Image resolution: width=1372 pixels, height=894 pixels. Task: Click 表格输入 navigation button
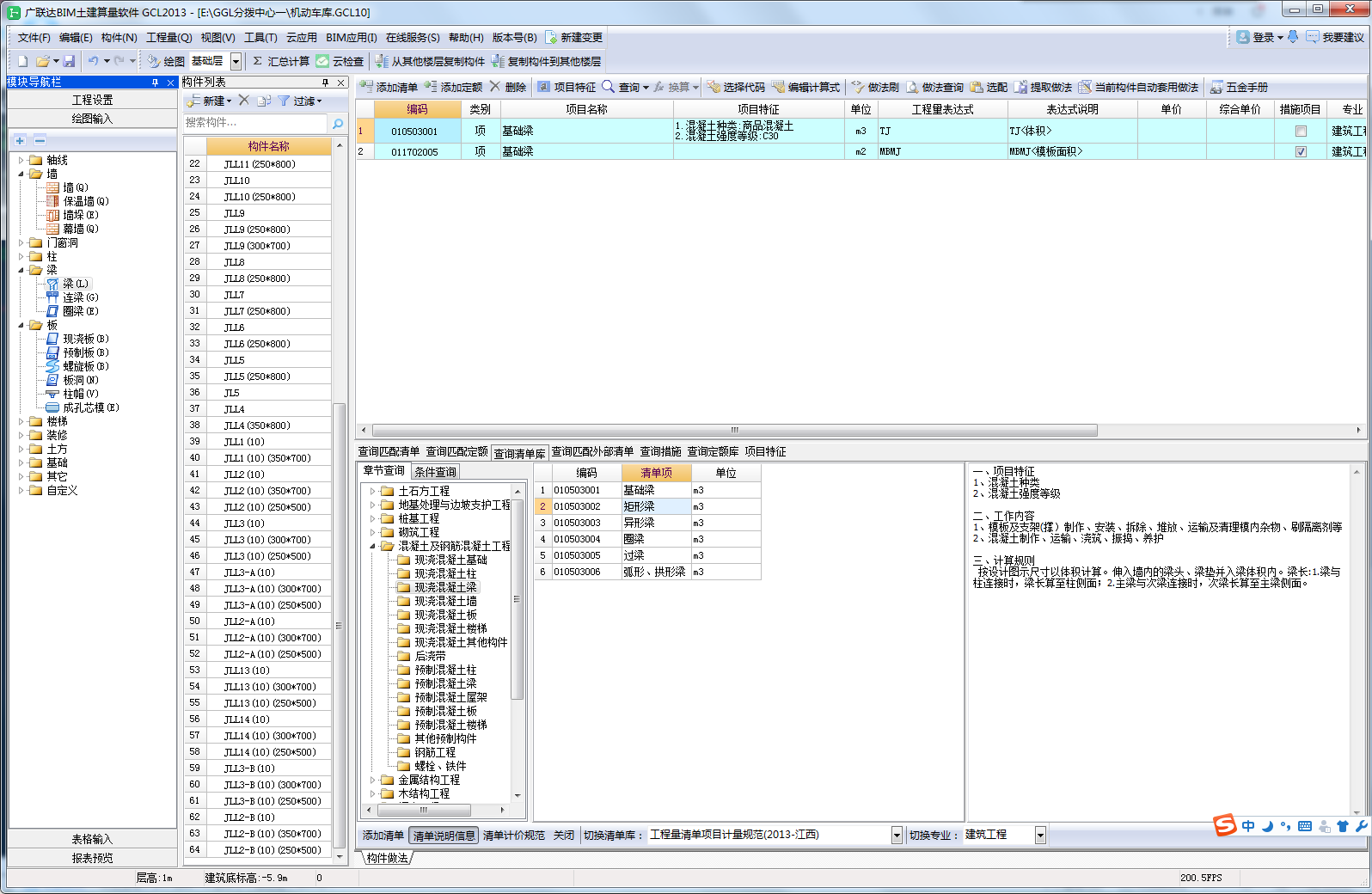click(x=92, y=839)
